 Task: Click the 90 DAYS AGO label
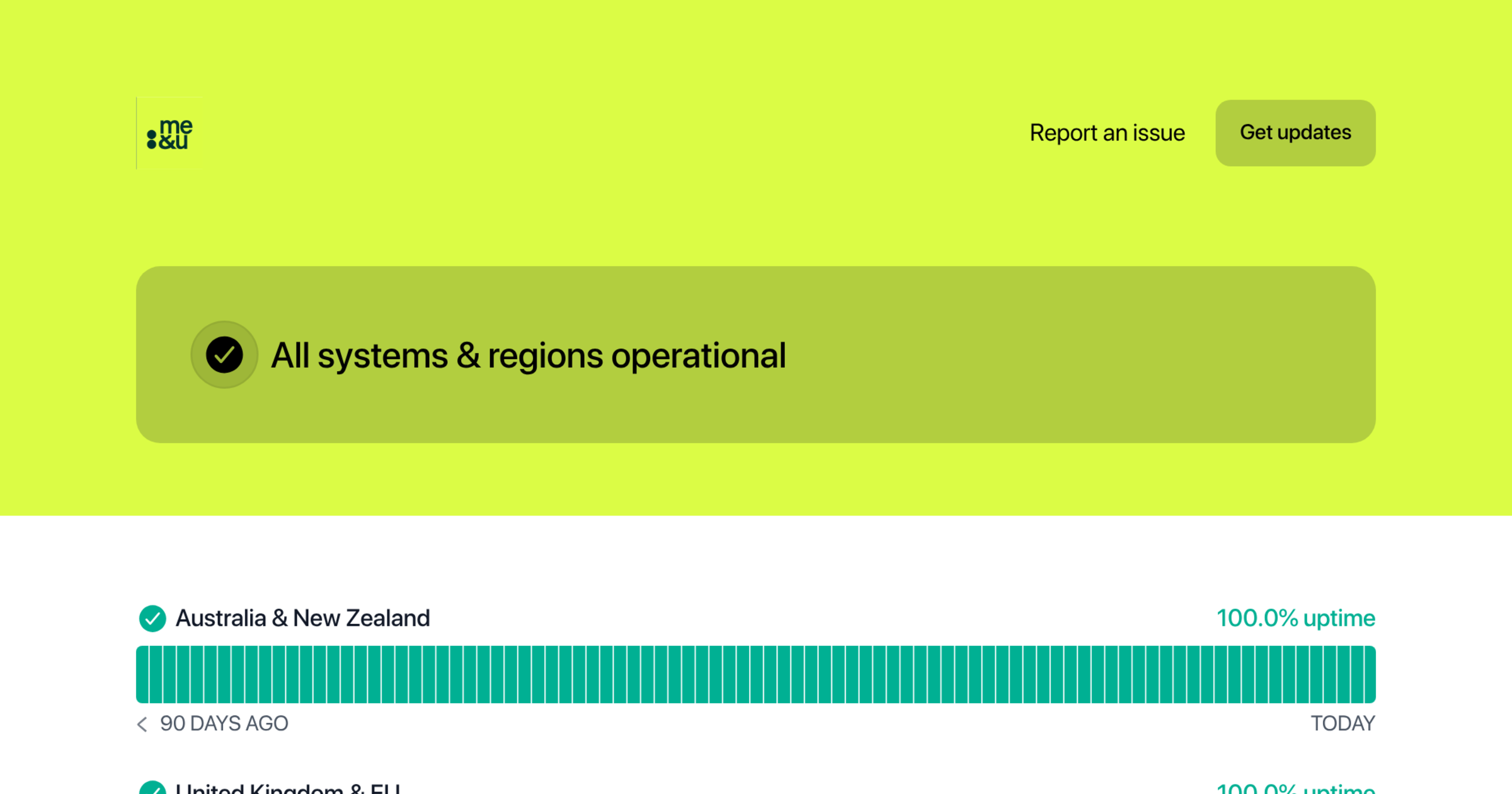click(224, 723)
